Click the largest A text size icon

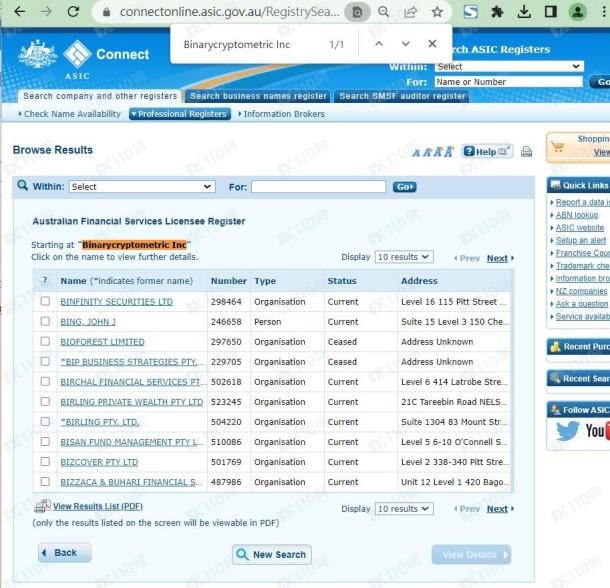coord(449,151)
